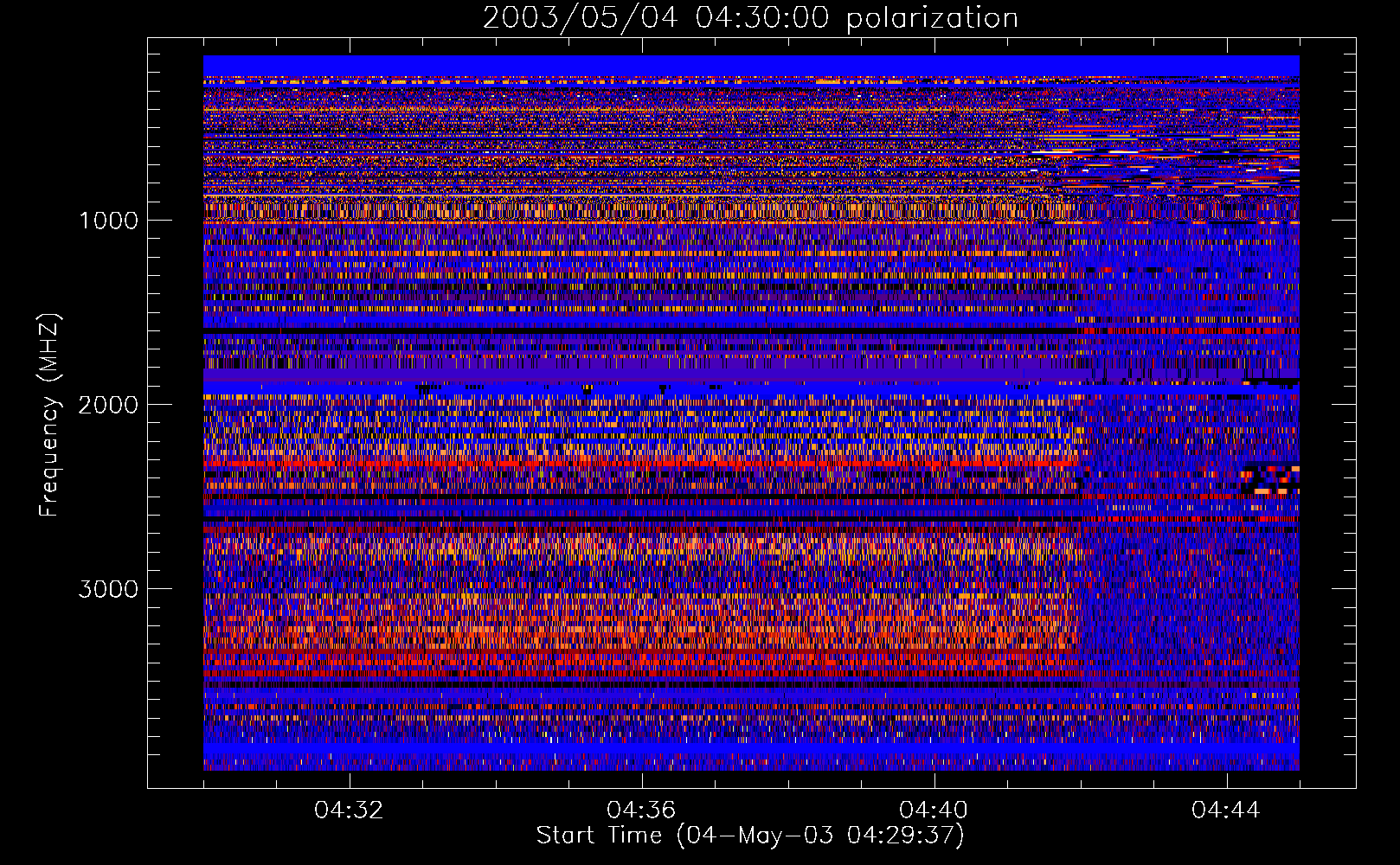Click the 2000 frequency tick label
Image resolution: width=1400 pixels, height=865 pixels.
(108, 405)
